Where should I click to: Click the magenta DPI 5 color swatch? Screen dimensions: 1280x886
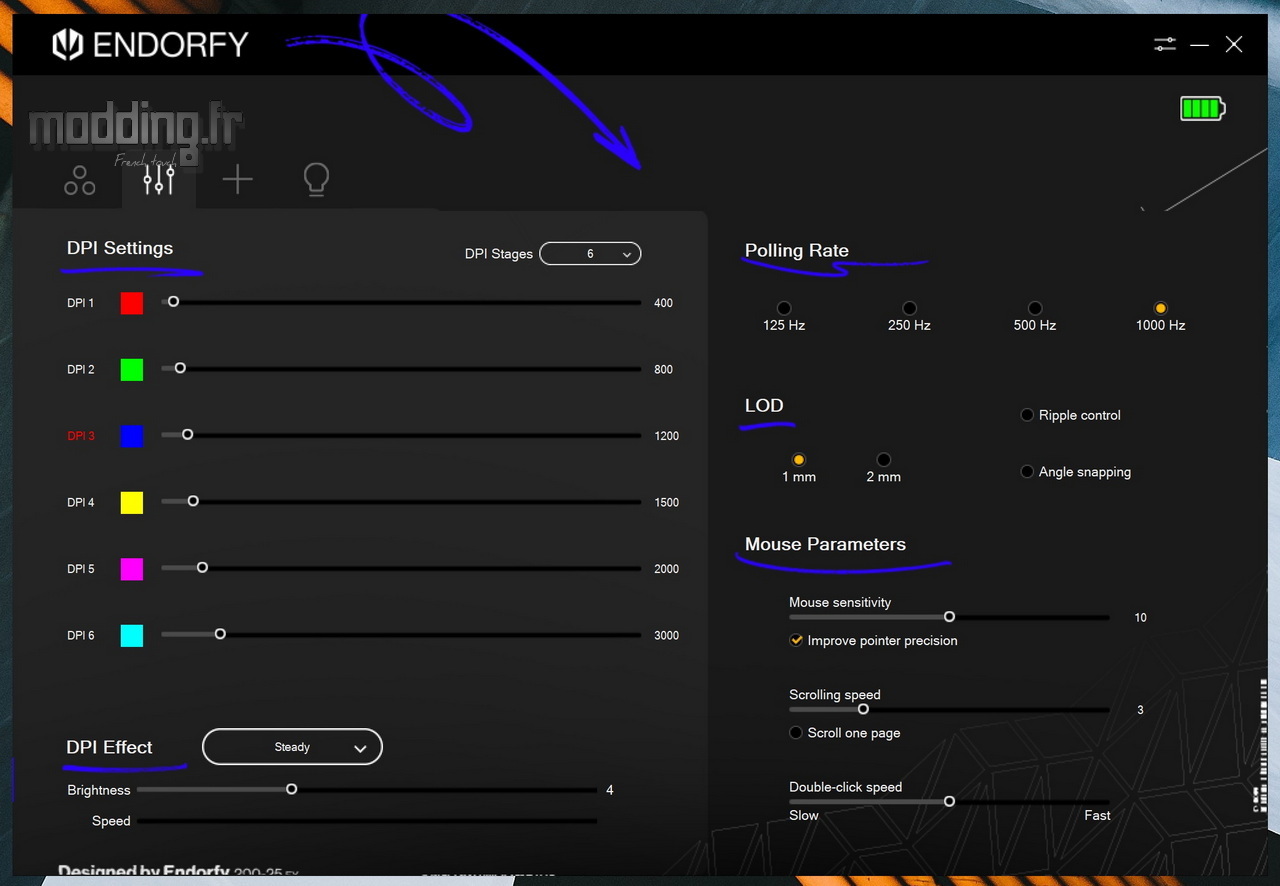132,569
